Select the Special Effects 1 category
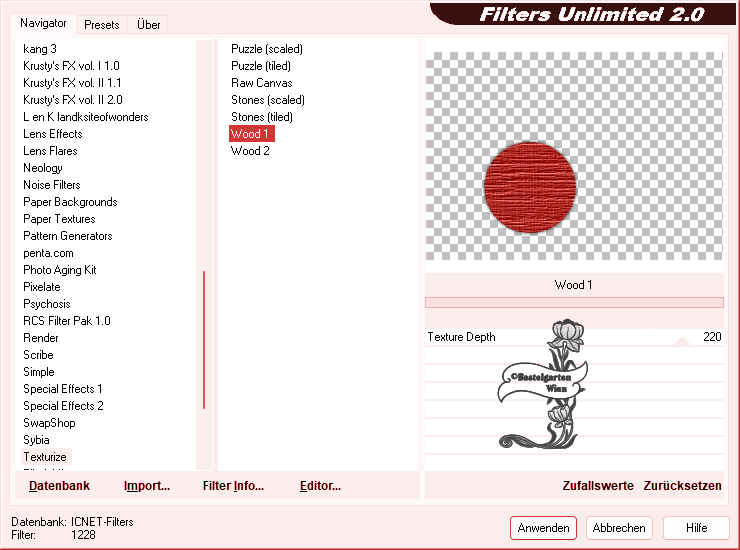The width and height of the screenshot is (740, 550). (63, 389)
